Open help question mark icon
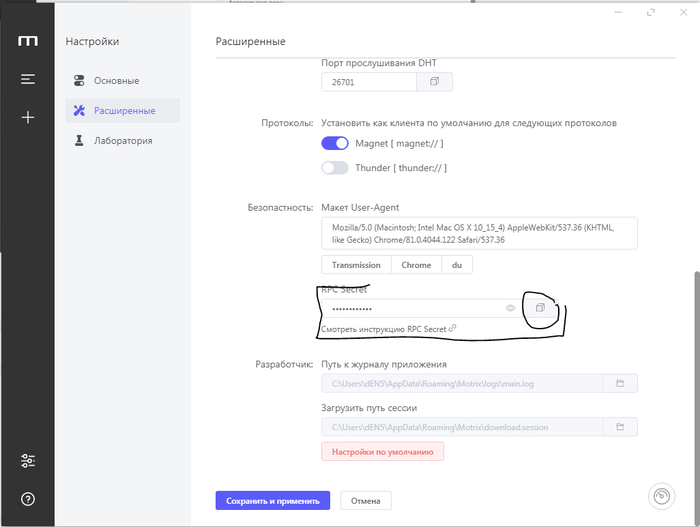 28,499
